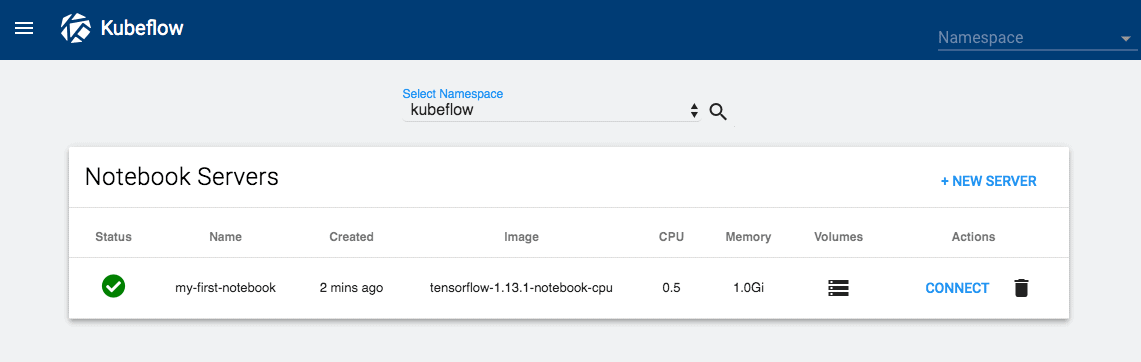
Task: Click the Notebook Servers heading
Action: click(x=182, y=177)
